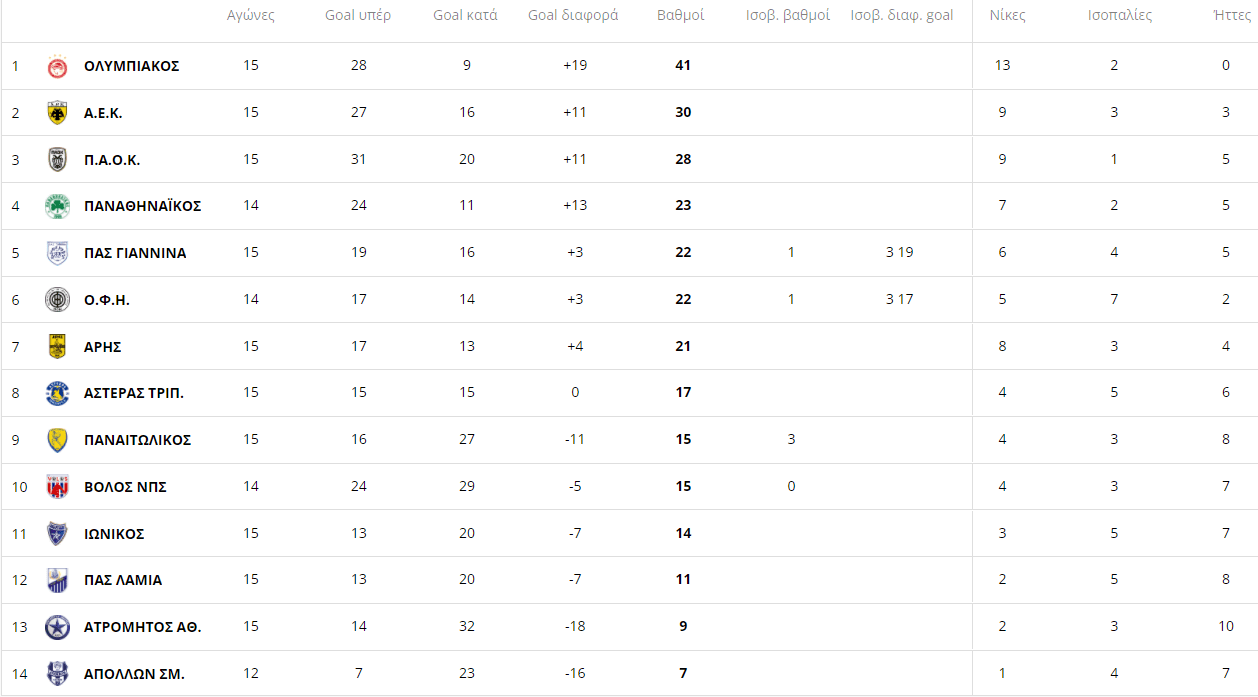
Task: Click the ΑΣΤΕΡΑΣ ΤΡΙΠ. blue badge
Action: point(57,393)
